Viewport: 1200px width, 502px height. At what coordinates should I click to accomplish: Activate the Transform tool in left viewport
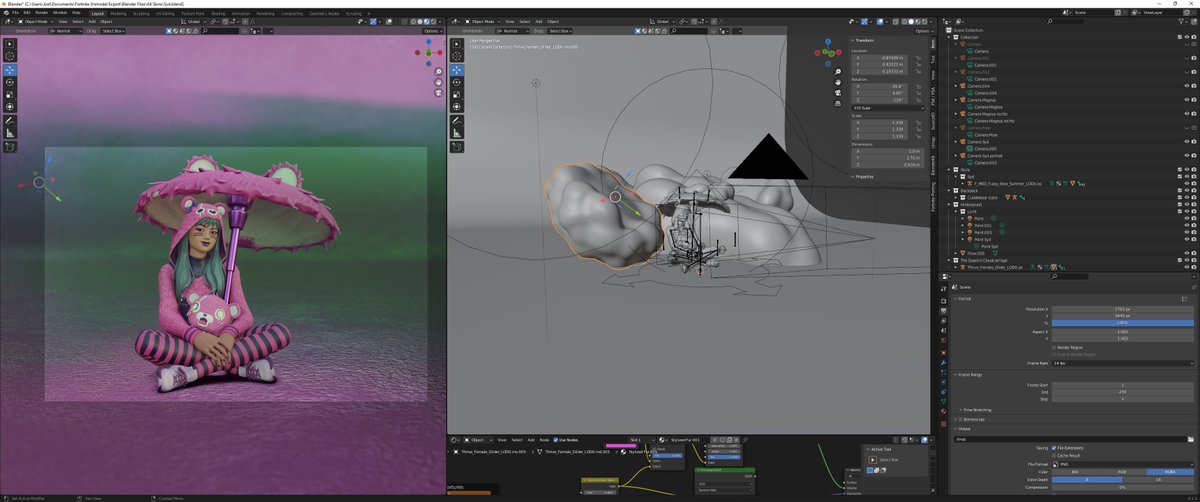click(x=10, y=106)
